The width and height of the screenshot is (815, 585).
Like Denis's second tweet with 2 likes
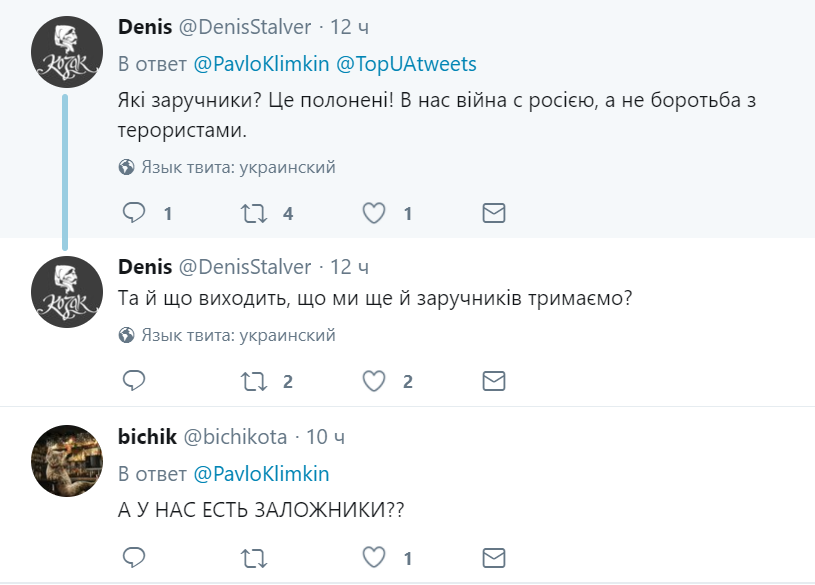tap(374, 381)
